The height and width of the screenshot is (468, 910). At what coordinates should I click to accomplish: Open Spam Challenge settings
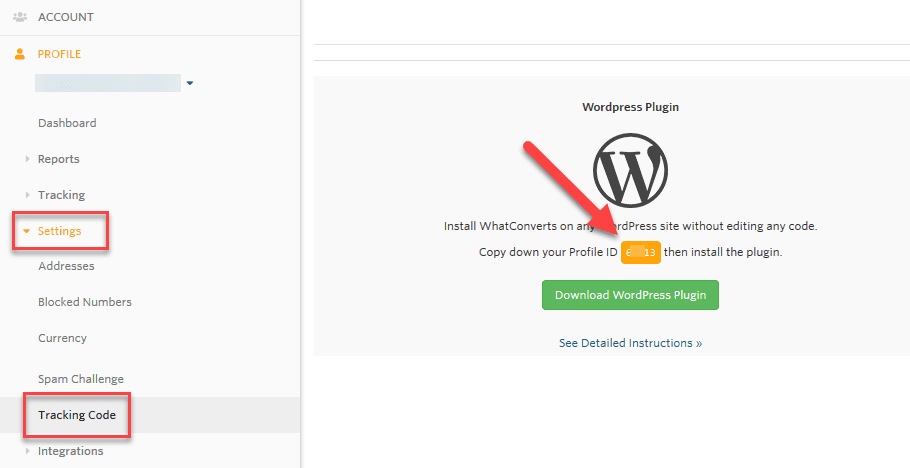click(x=81, y=379)
